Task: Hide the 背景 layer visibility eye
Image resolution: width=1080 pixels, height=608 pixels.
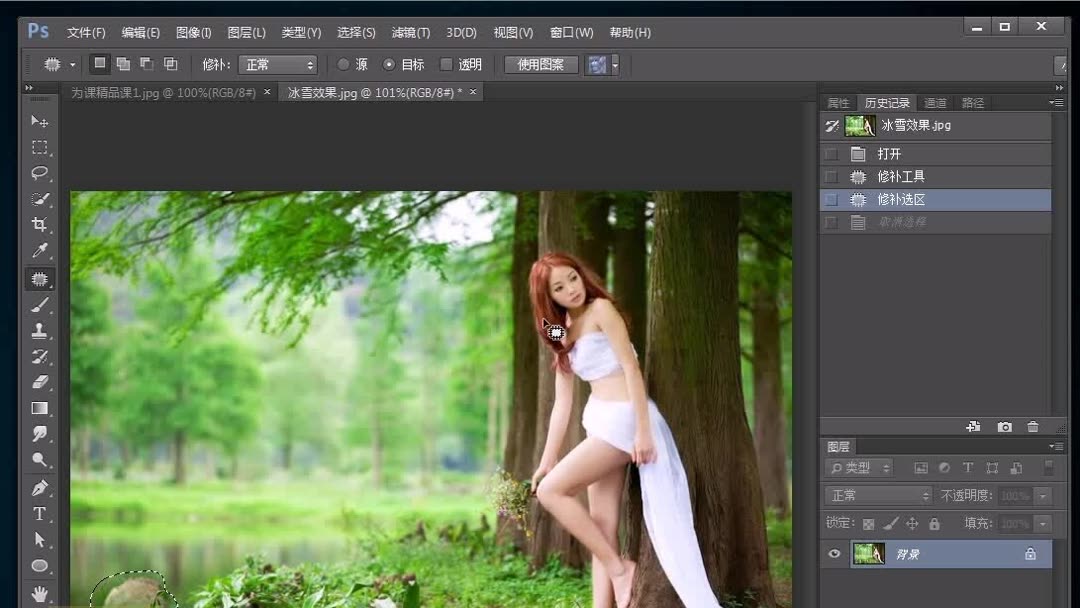Action: point(834,553)
